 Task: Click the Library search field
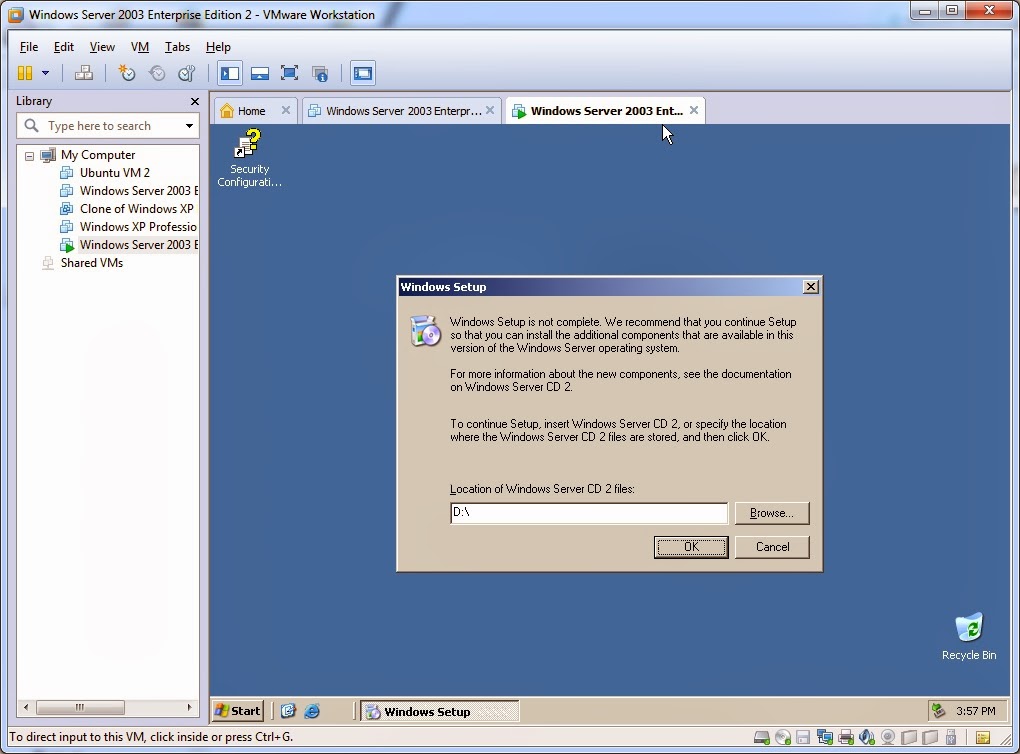tap(107, 126)
